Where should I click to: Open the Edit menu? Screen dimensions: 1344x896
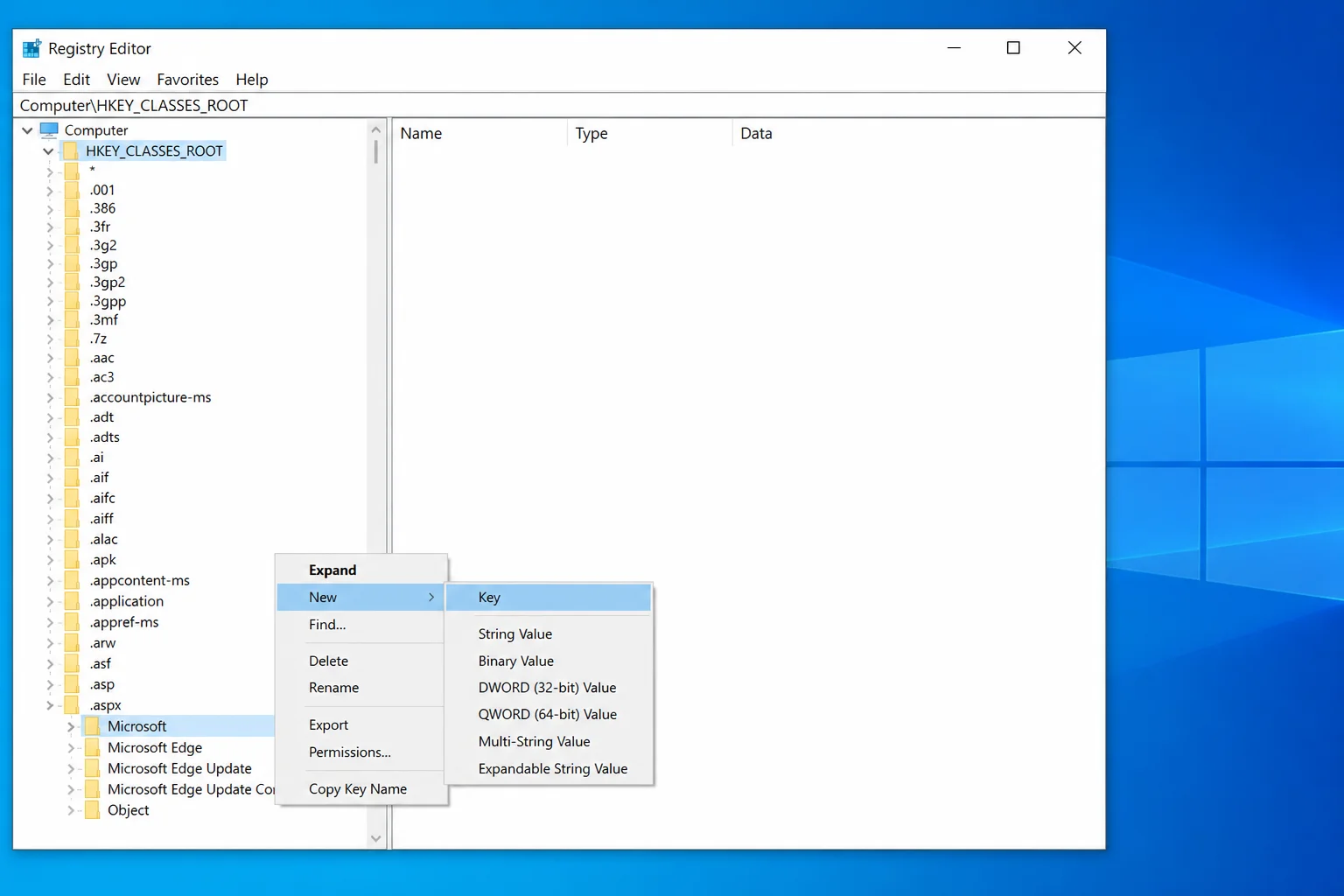click(76, 80)
